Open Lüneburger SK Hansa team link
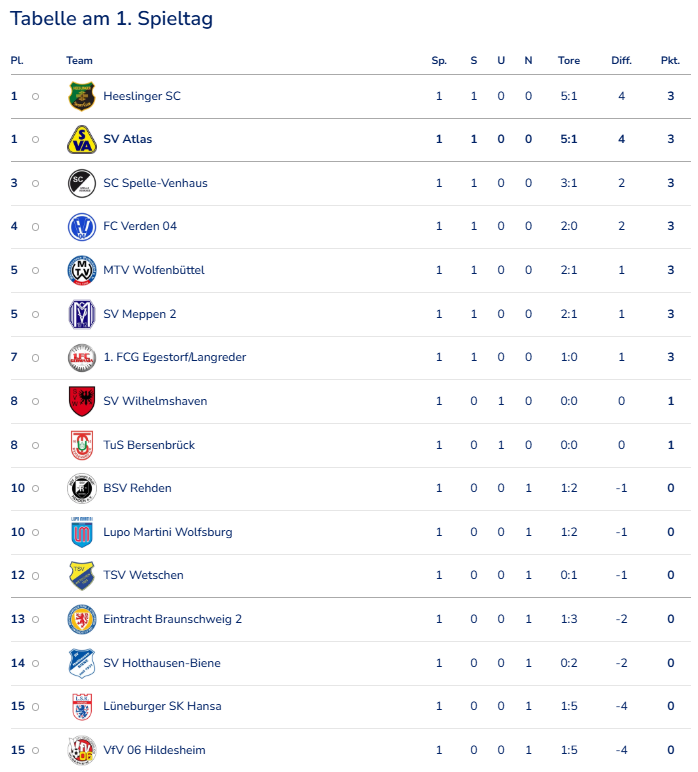The width and height of the screenshot is (698, 772). click(x=162, y=706)
